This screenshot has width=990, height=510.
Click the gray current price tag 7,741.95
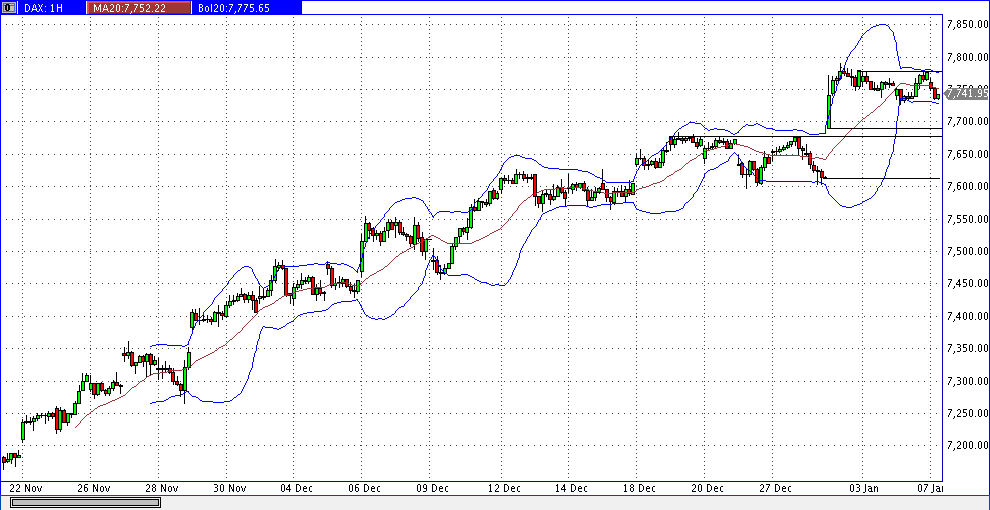(x=966, y=93)
